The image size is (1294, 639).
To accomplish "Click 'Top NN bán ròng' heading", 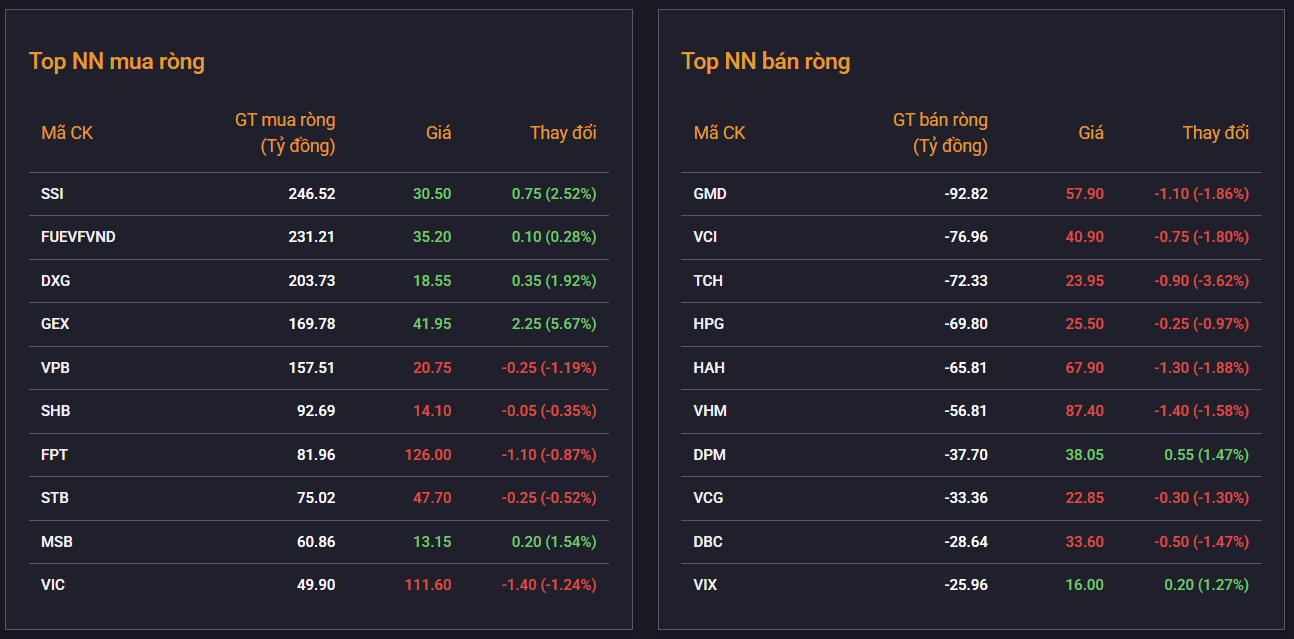I will click(x=765, y=61).
